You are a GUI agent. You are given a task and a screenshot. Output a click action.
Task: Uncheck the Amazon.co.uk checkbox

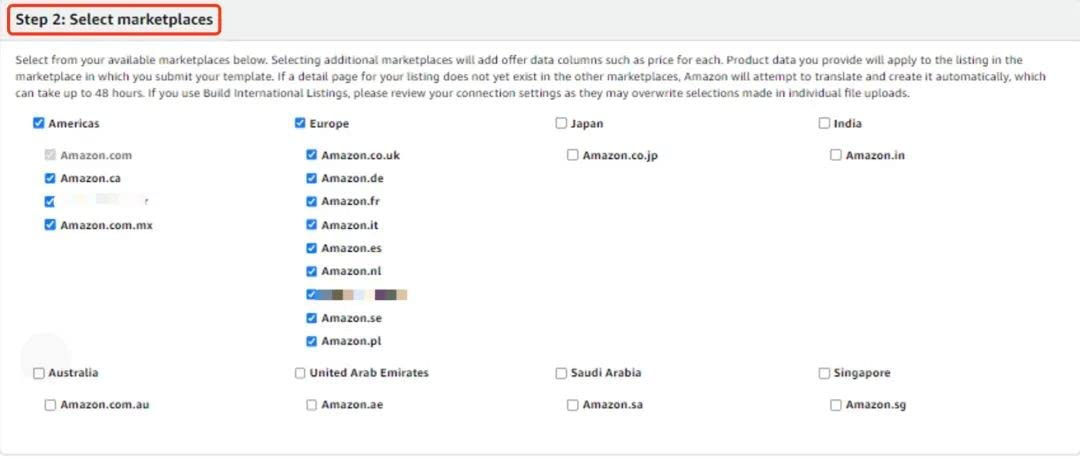coord(312,155)
